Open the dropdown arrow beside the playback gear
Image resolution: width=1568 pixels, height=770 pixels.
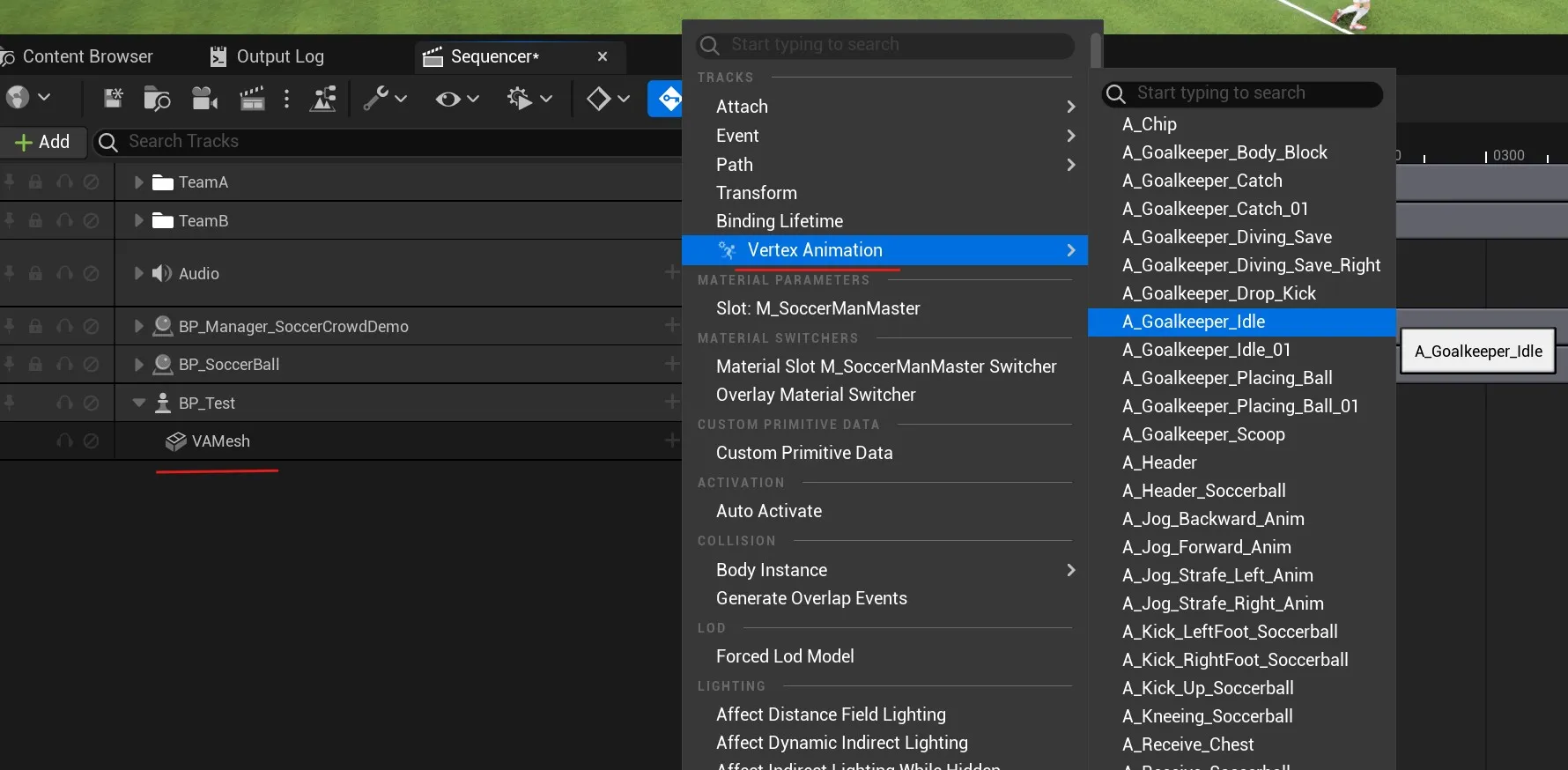point(546,99)
